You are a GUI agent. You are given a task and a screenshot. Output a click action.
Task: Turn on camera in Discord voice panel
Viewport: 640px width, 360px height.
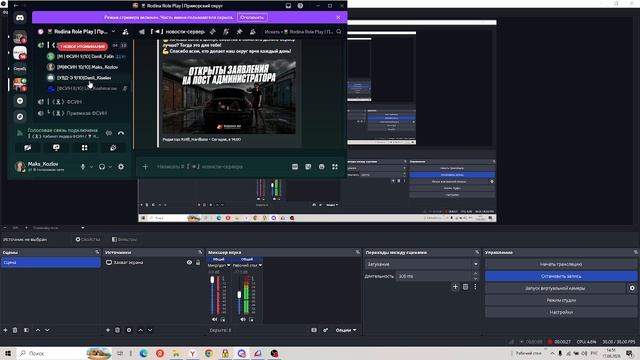(x=27, y=148)
